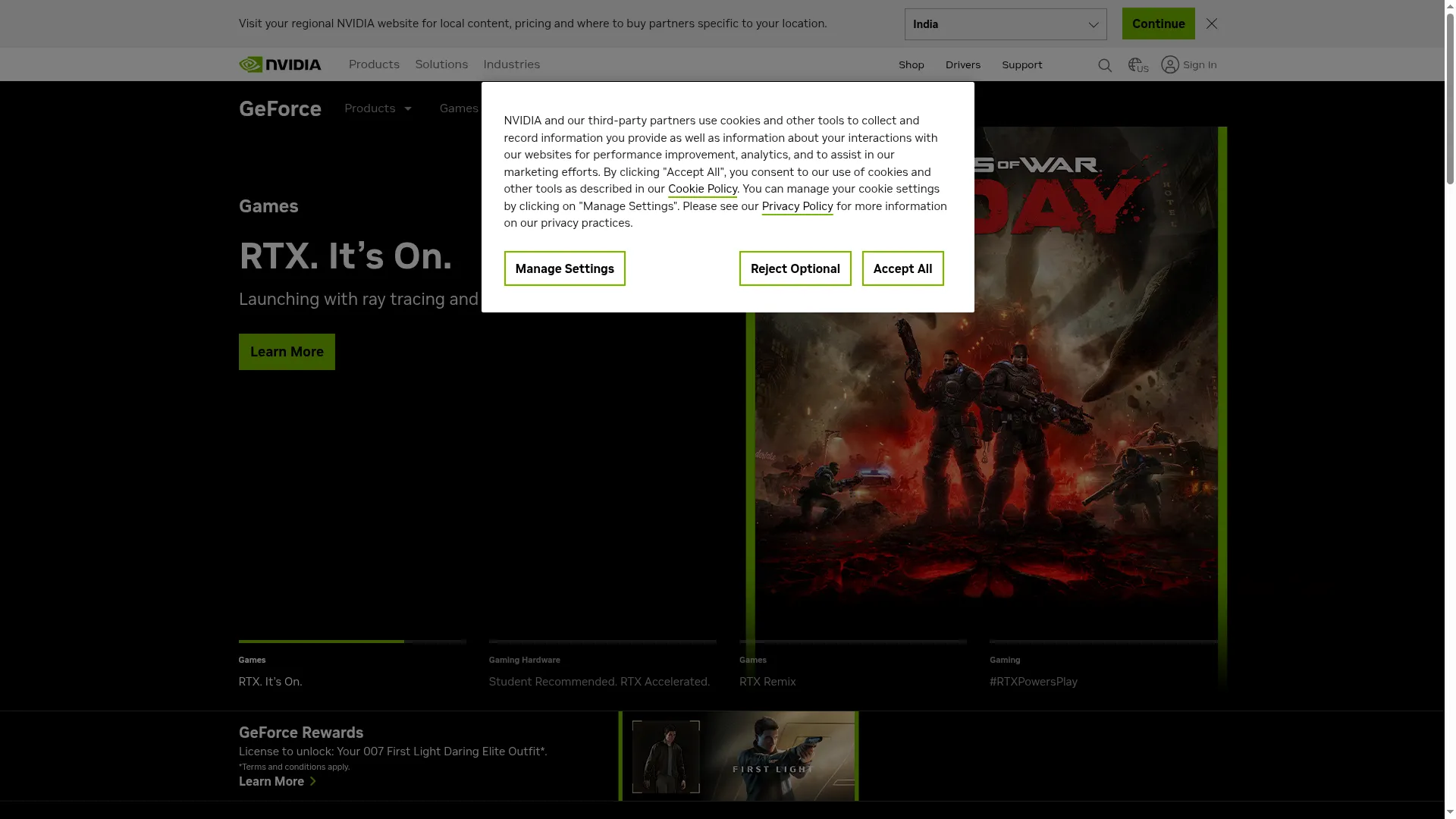Image resolution: width=1456 pixels, height=819 pixels.
Task: Open the Privacy Policy link
Action: point(797,206)
